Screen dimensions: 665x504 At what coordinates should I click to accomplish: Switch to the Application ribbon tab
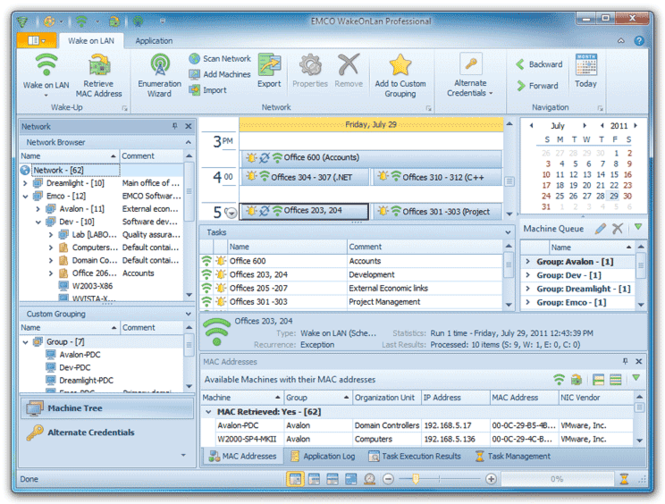point(154,41)
